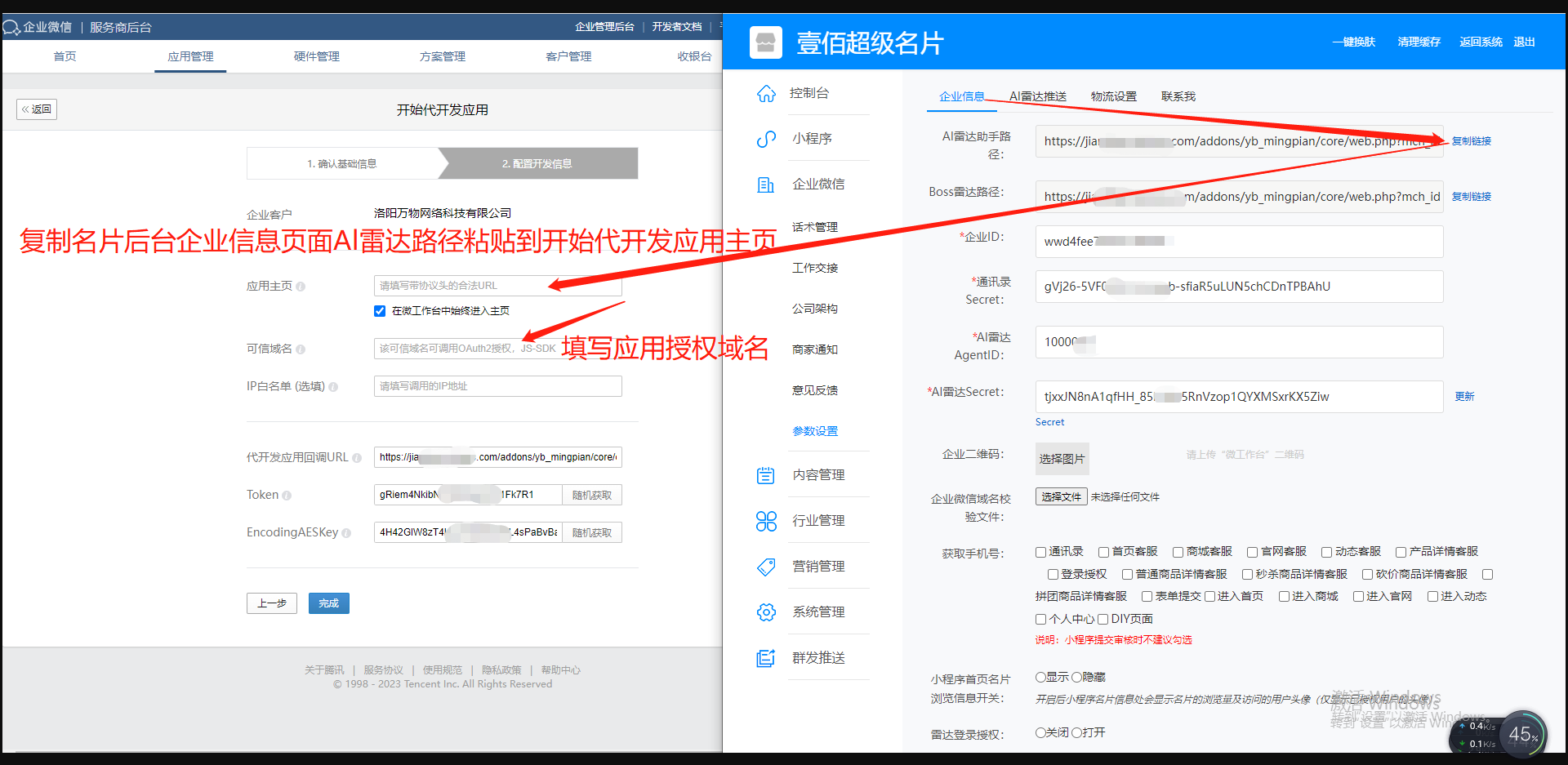Check the 官网客服 checkbox
This screenshot has width=1568, height=765.
[1252, 553]
